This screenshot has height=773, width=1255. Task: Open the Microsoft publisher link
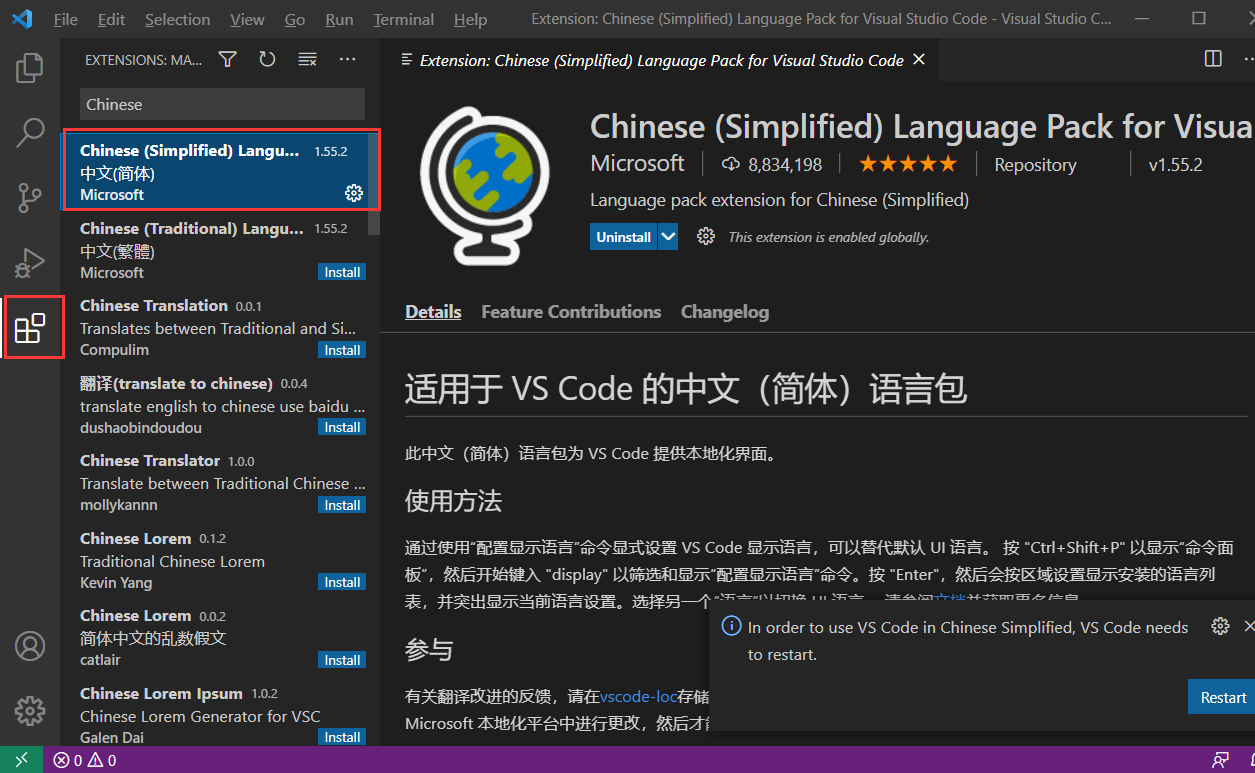click(x=637, y=163)
